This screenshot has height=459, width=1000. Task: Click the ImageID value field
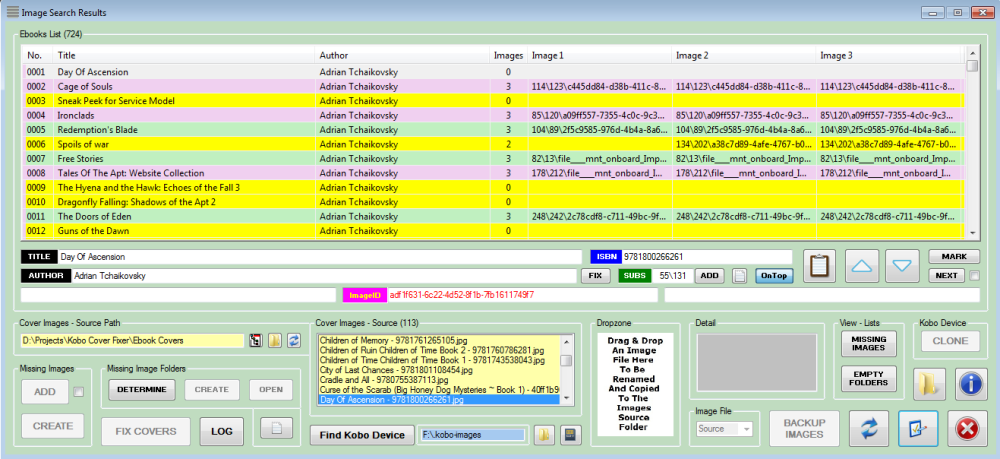click(522, 295)
